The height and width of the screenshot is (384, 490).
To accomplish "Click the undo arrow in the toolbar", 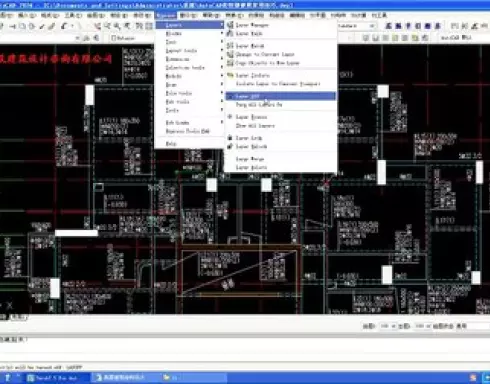I will click(64, 26).
